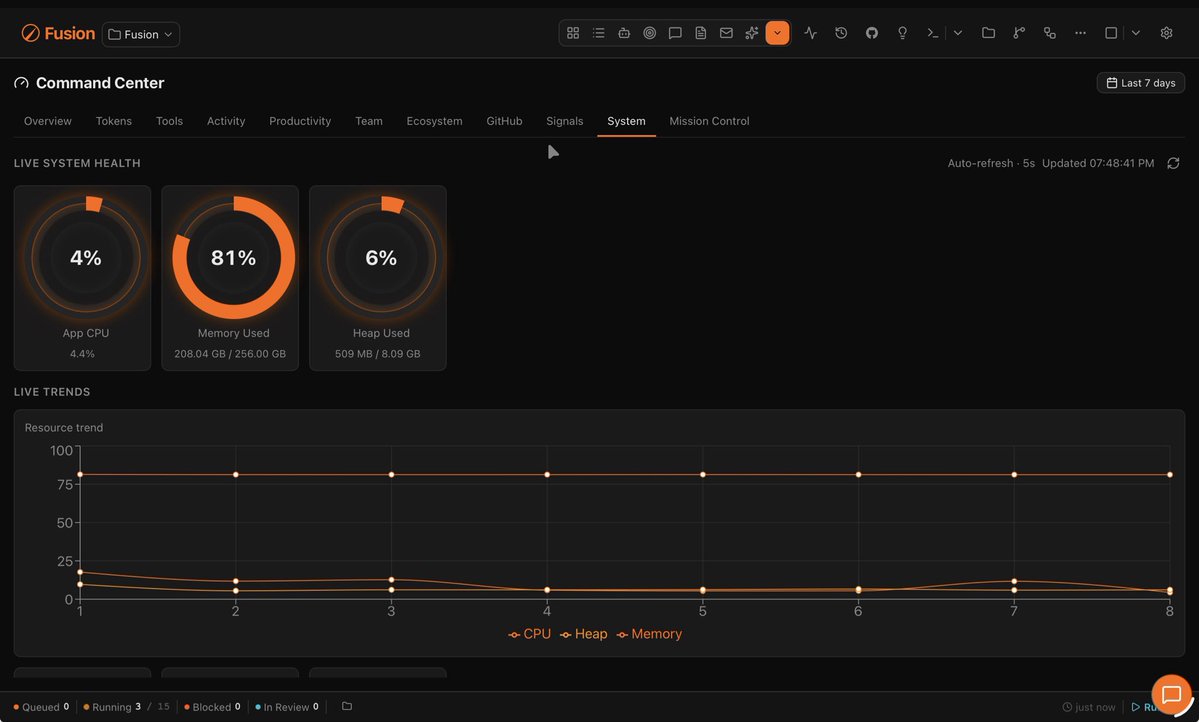The image size is (1199, 722).
Task: Switch to the Productivity tab
Action: coord(300,121)
